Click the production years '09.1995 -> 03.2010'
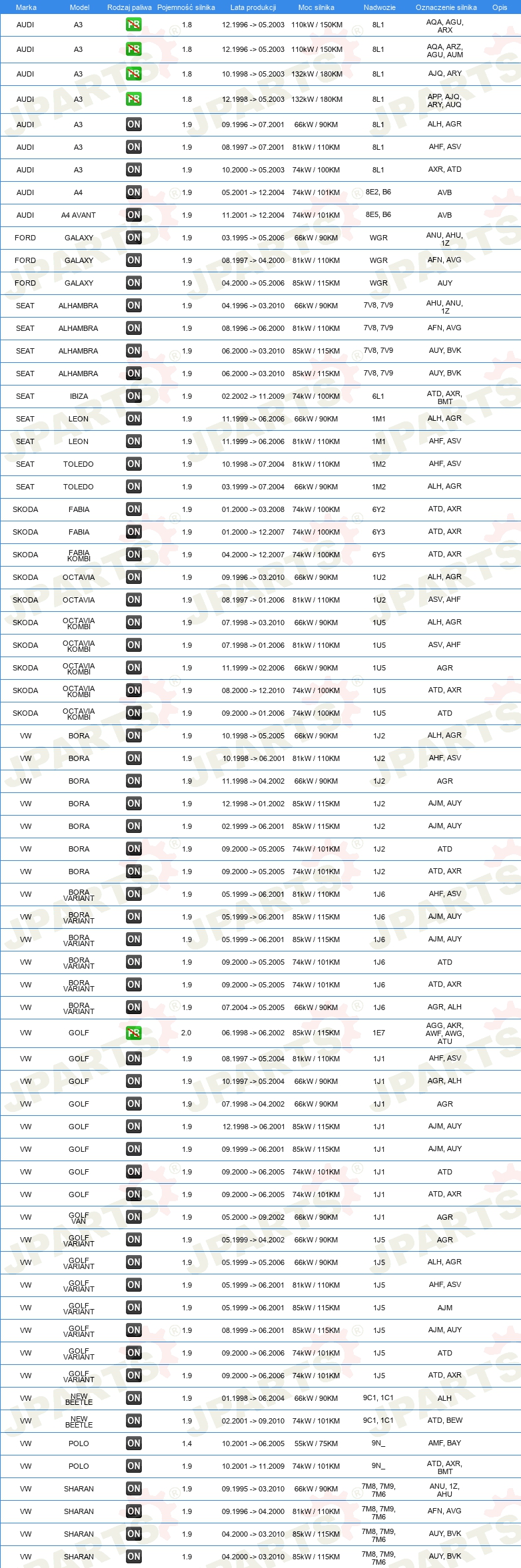The height and width of the screenshot is (1568, 521). tap(253, 1489)
